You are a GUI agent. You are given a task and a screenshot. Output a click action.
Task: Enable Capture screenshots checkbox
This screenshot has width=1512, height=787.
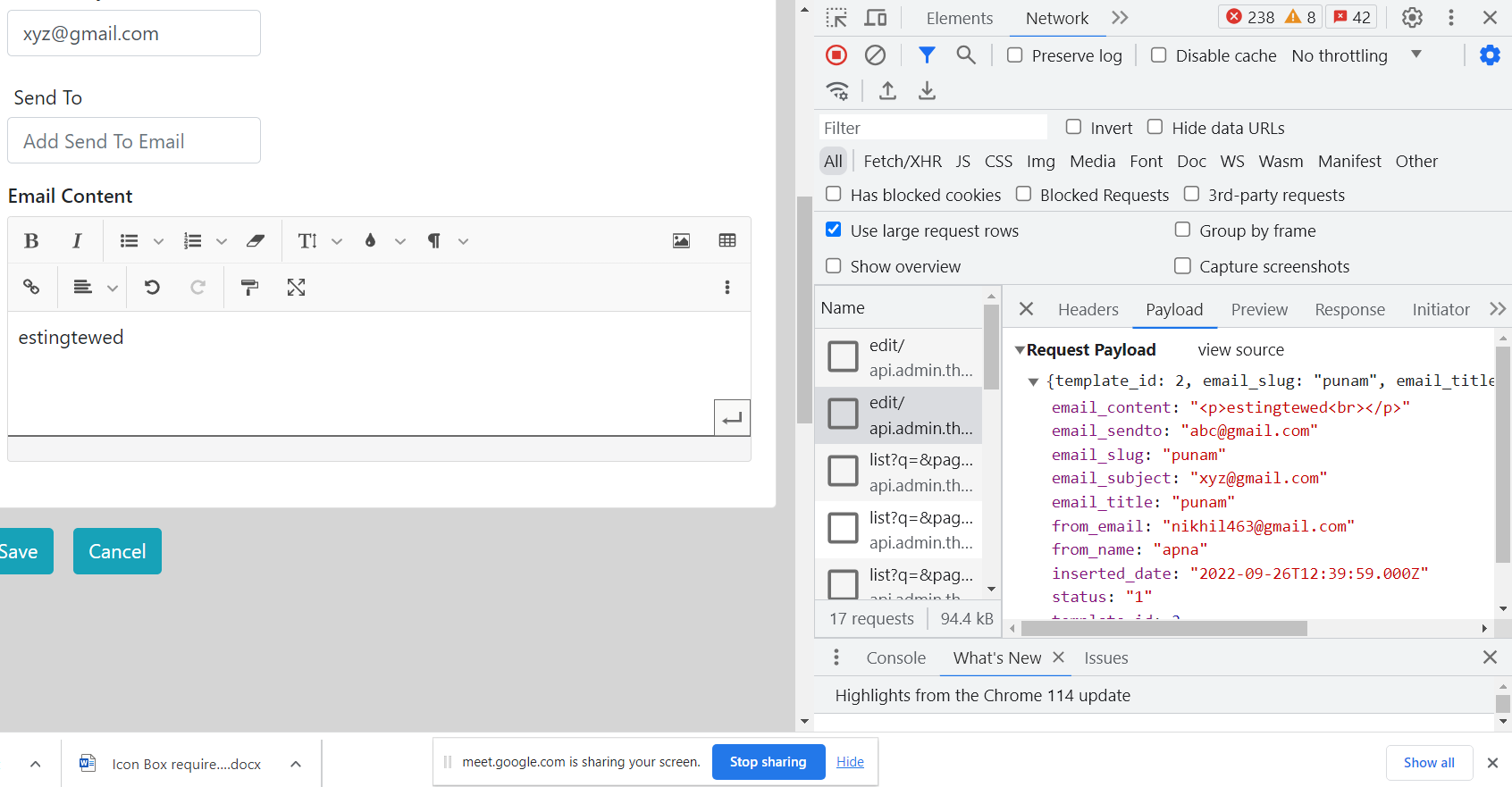(x=1183, y=265)
